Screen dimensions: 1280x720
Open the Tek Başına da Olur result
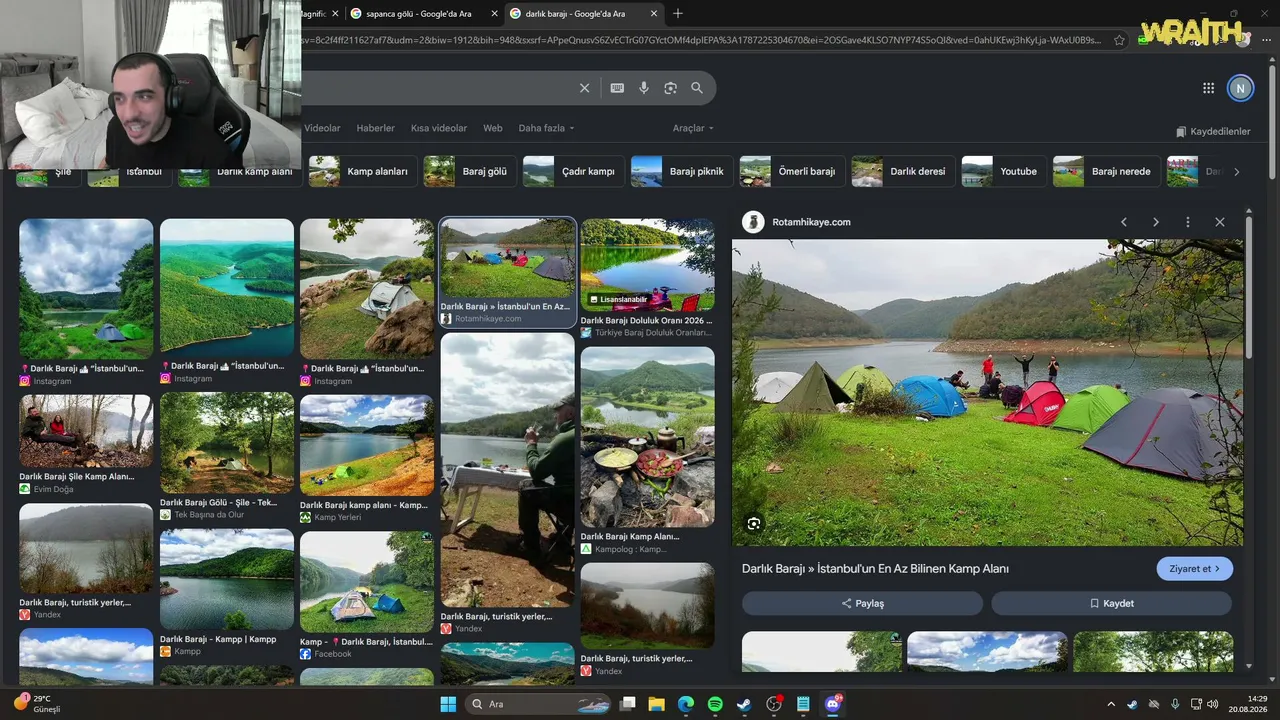tap(227, 456)
